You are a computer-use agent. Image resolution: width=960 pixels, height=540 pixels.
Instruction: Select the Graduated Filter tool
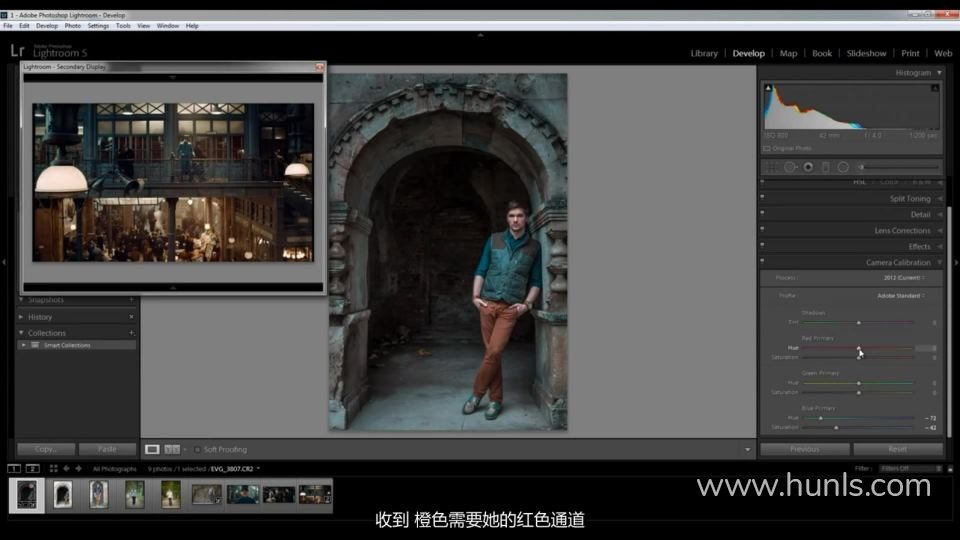click(825, 167)
